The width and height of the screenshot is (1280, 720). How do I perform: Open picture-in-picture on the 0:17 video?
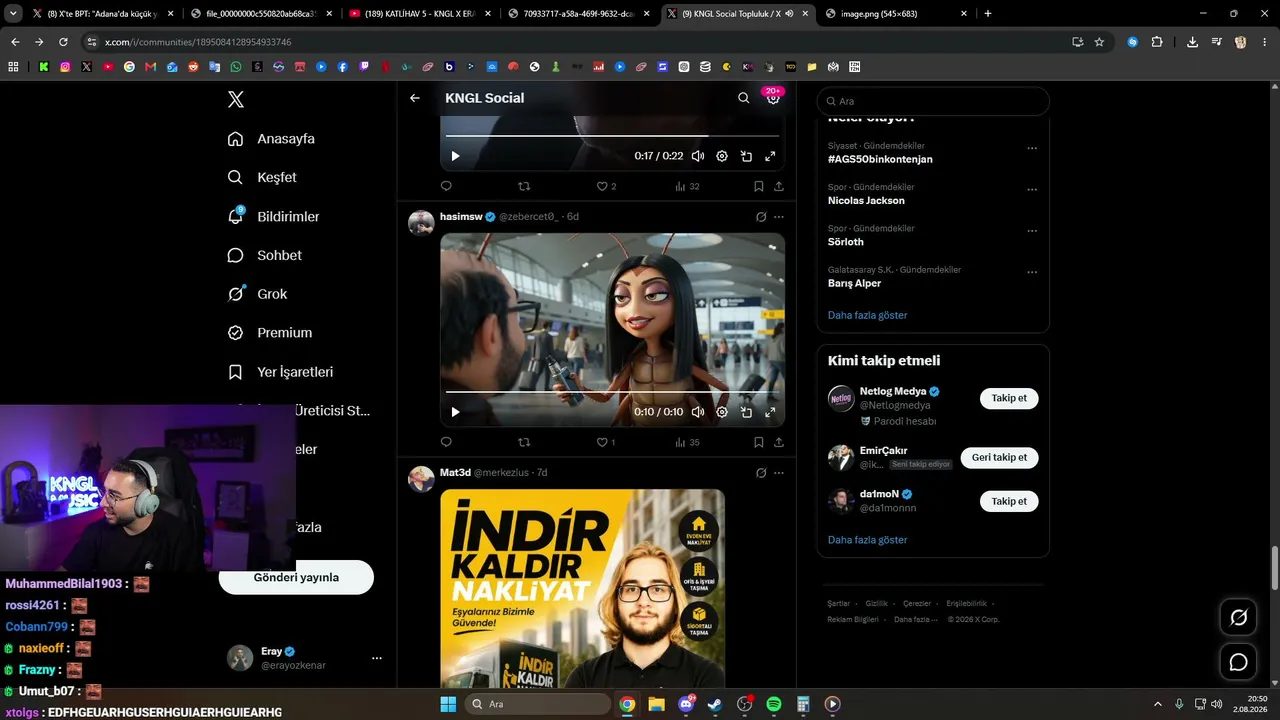tap(746, 156)
